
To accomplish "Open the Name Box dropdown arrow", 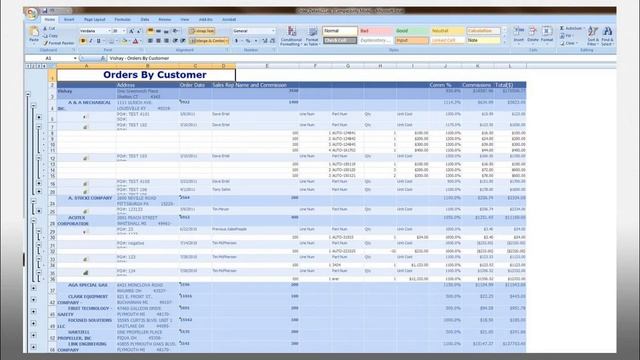I will (x=75, y=58).
